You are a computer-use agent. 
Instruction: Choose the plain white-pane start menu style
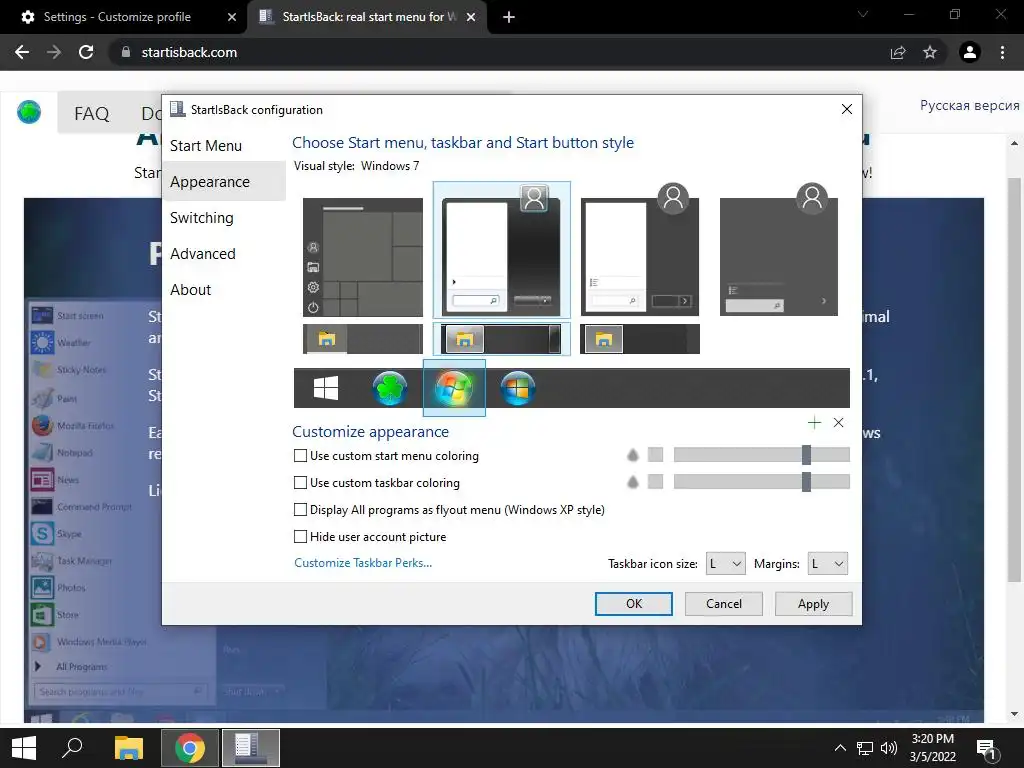click(640, 250)
